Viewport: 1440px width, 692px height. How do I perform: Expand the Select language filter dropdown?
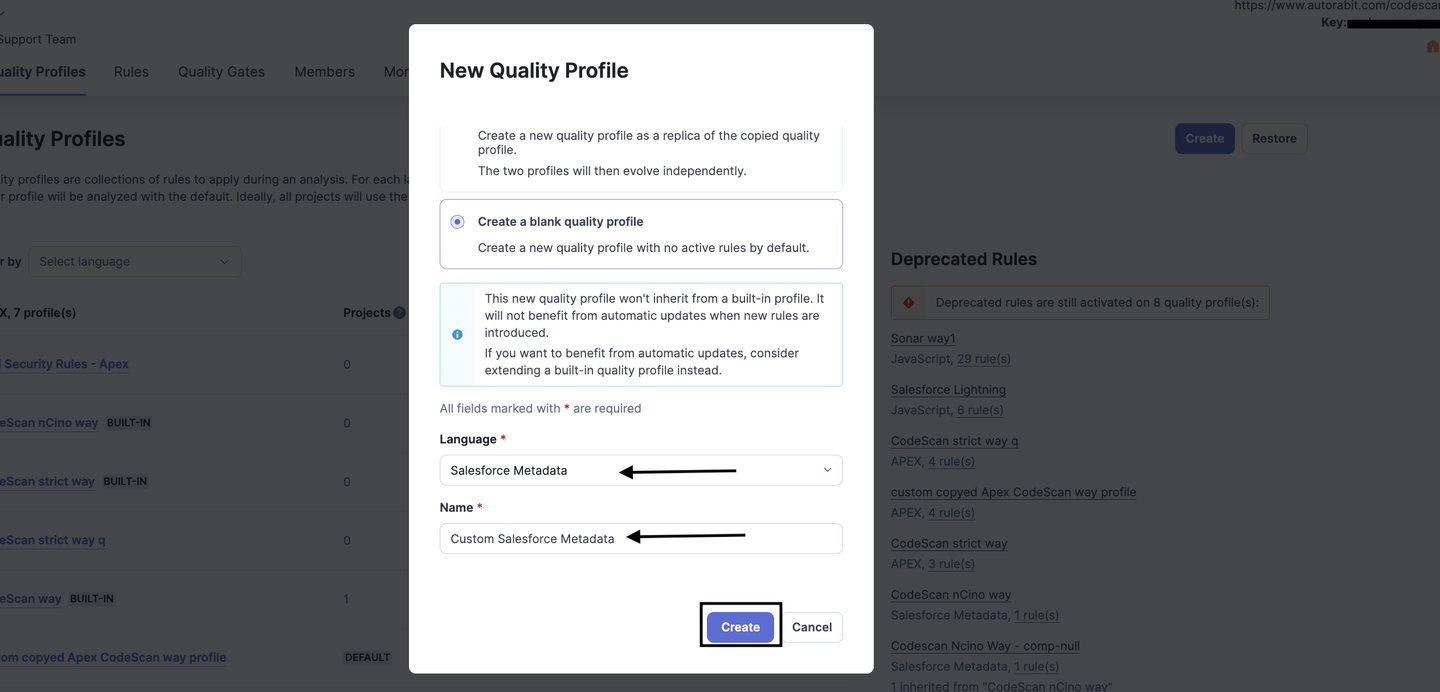[134, 262]
